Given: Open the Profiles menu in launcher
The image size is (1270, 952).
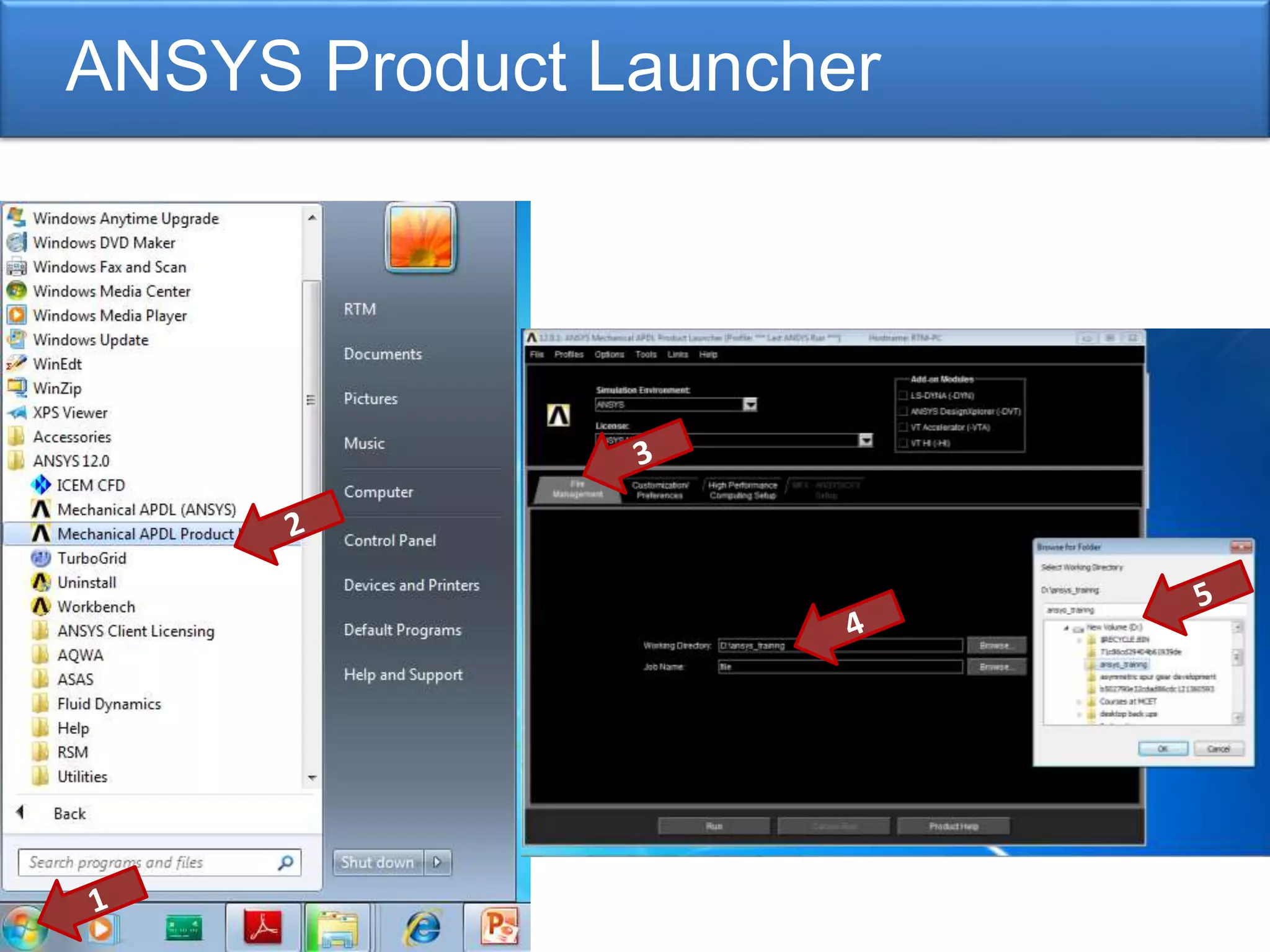Looking at the screenshot, I should coord(569,355).
